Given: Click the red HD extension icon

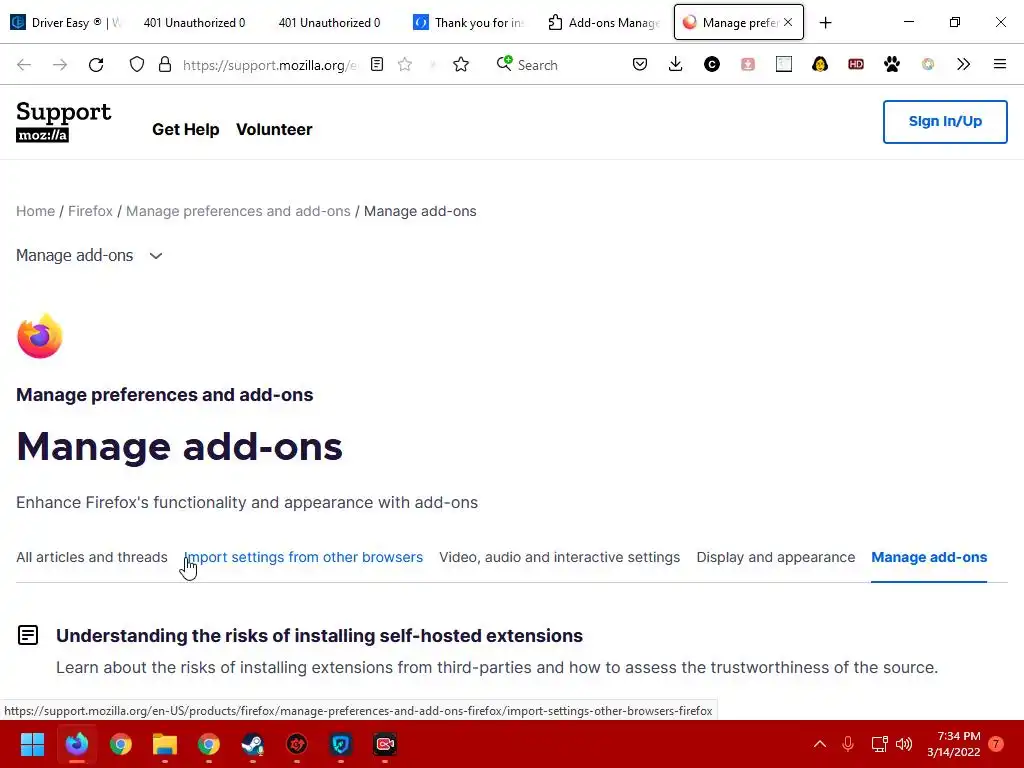Looking at the screenshot, I should tap(856, 64).
